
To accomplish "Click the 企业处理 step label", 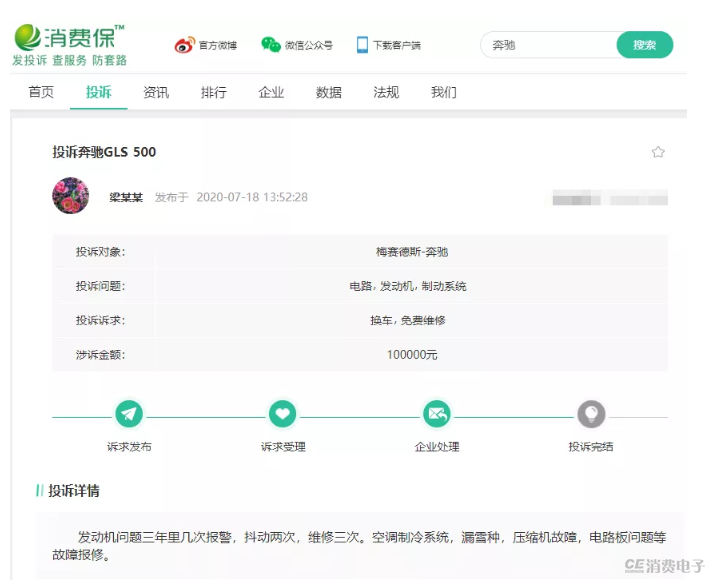I will [437, 447].
